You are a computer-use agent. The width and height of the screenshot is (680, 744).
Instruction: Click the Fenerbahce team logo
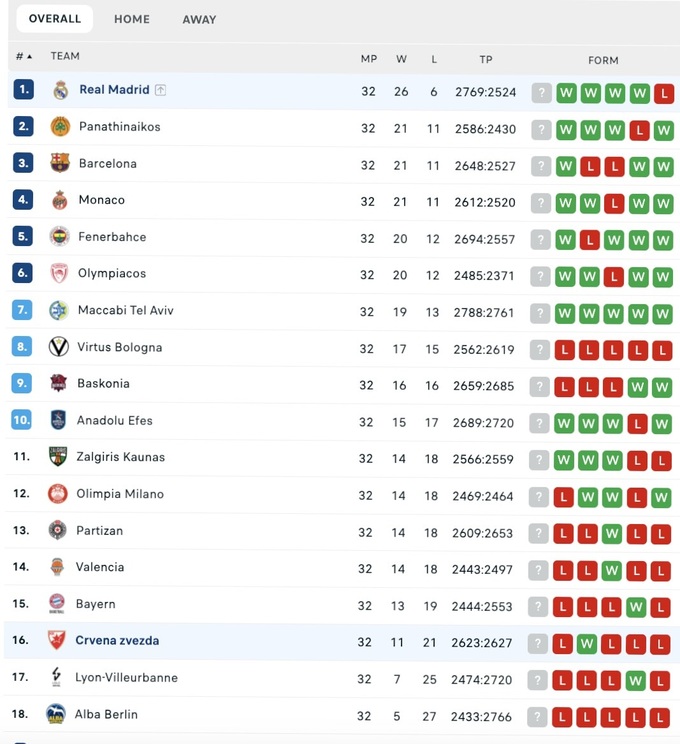click(x=60, y=237)
